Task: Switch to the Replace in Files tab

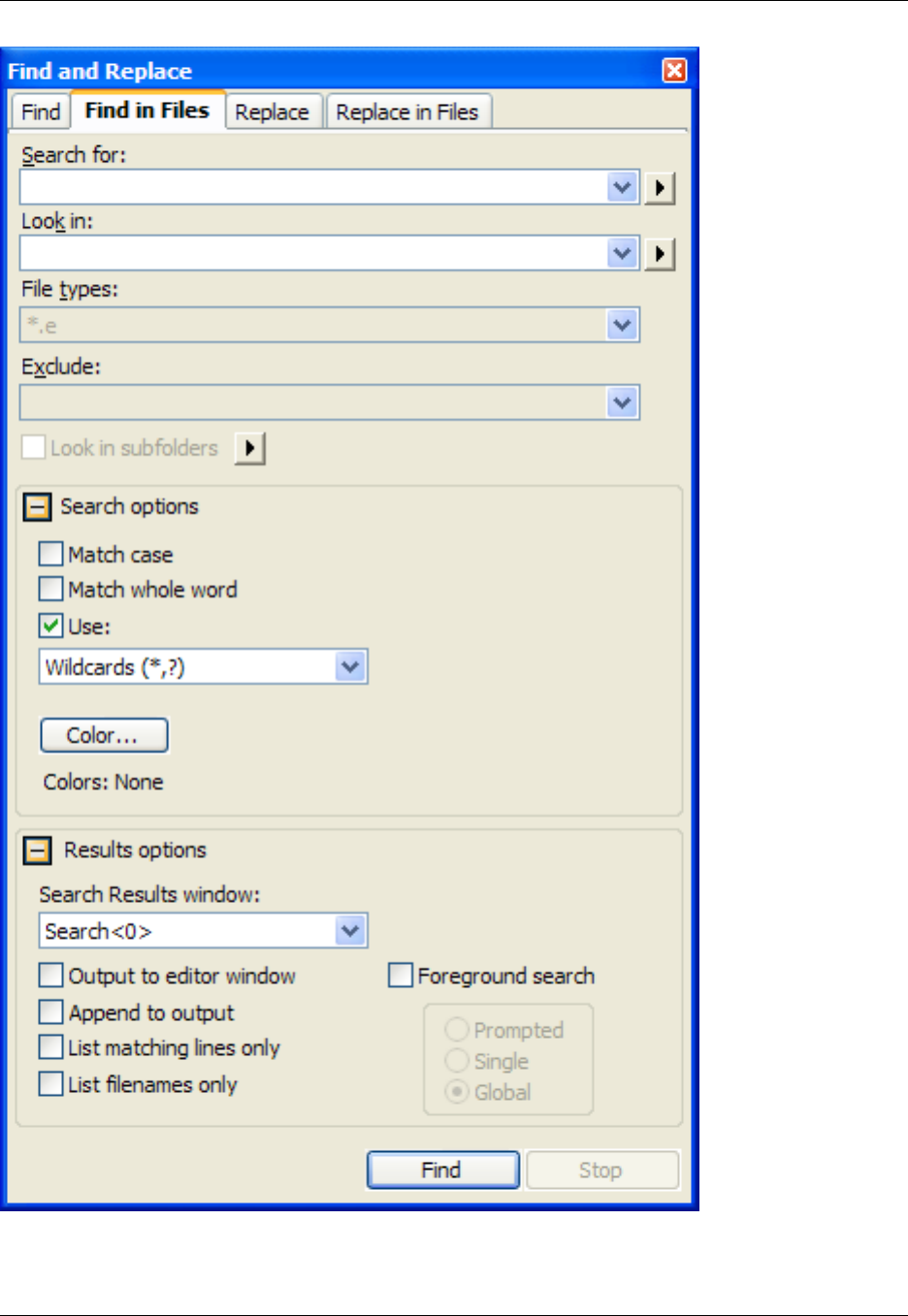Action: pos(407,112)
